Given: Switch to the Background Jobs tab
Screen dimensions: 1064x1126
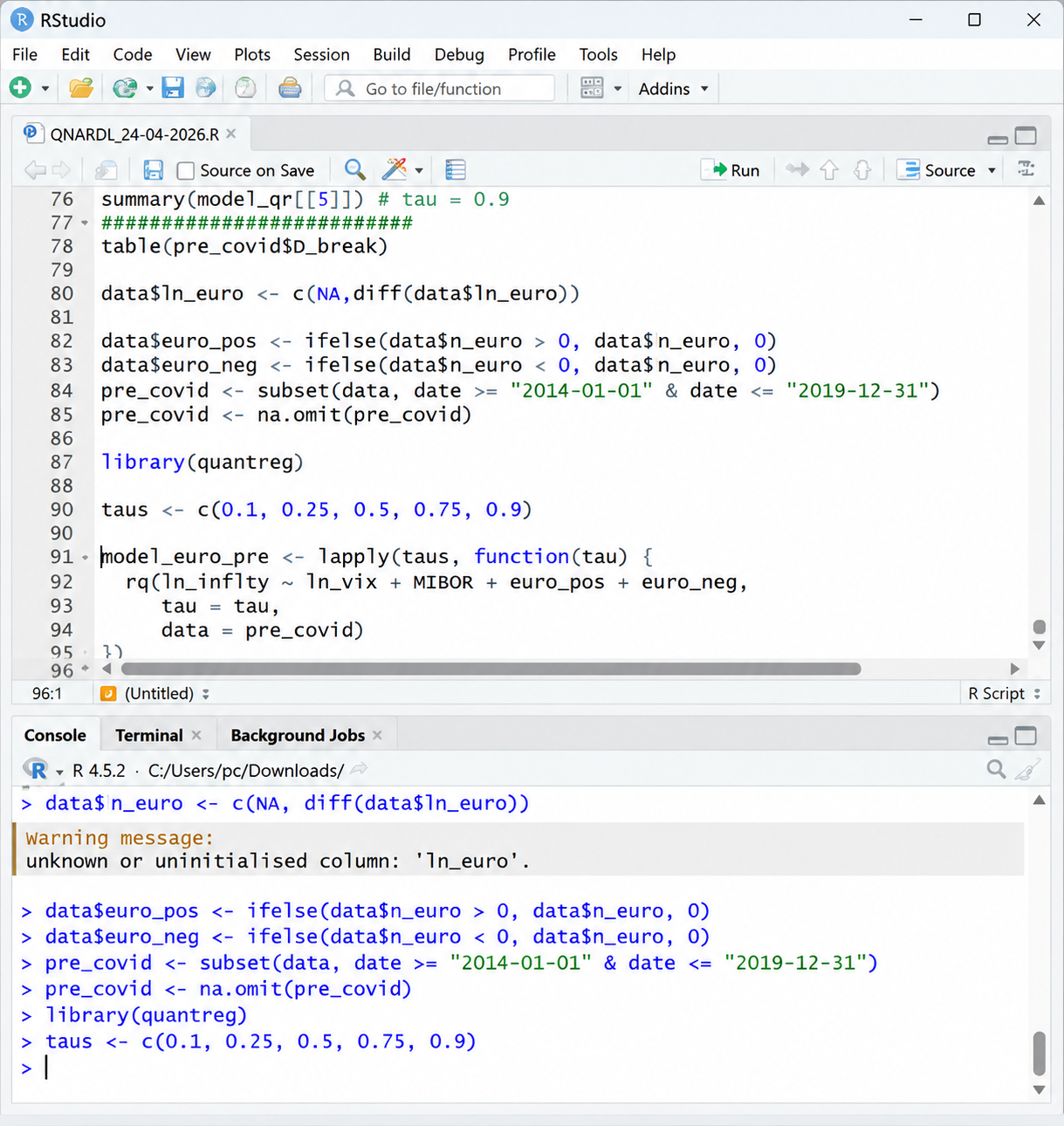Looking at the screenshot, I should [x=298, y=735].
